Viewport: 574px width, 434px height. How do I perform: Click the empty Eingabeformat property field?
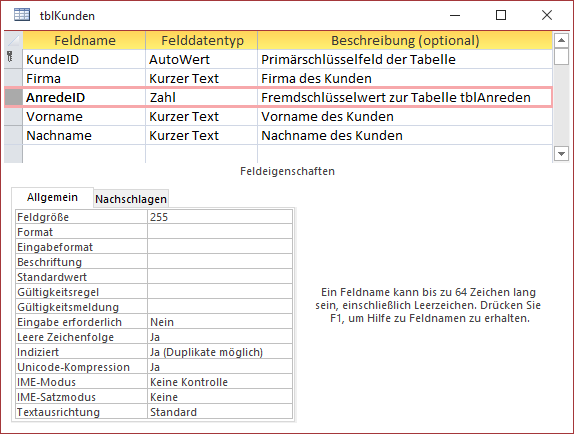click(x=220, y=247)
